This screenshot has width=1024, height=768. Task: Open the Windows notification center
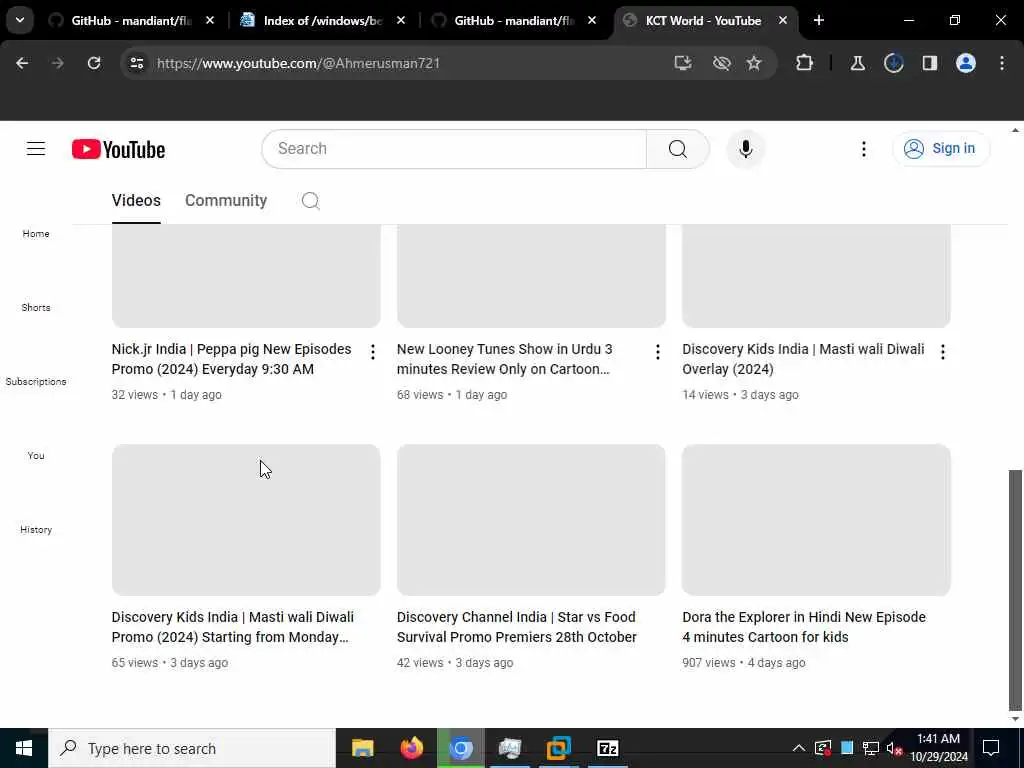991,748
